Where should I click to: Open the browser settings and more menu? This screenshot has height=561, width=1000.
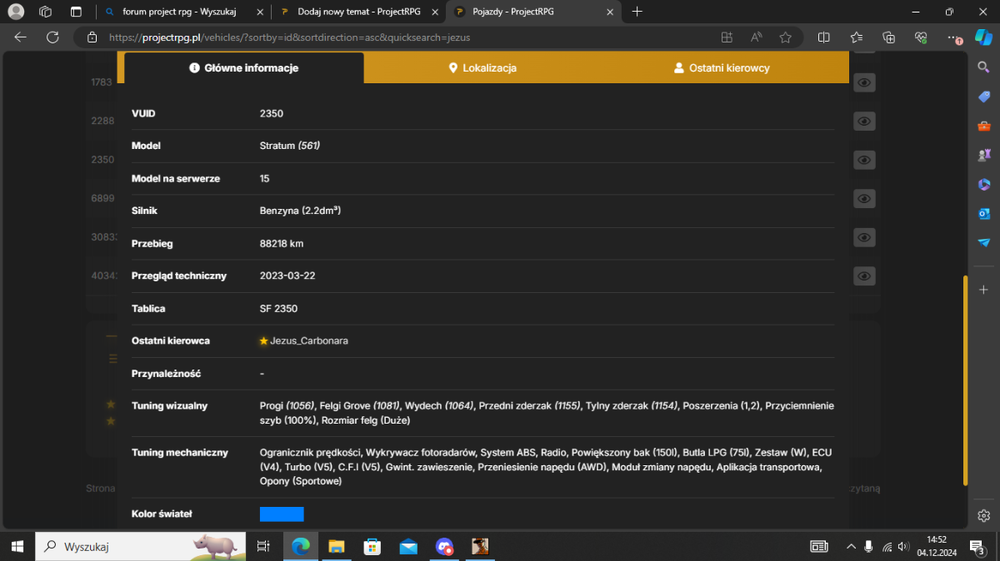tap(953, 38)
